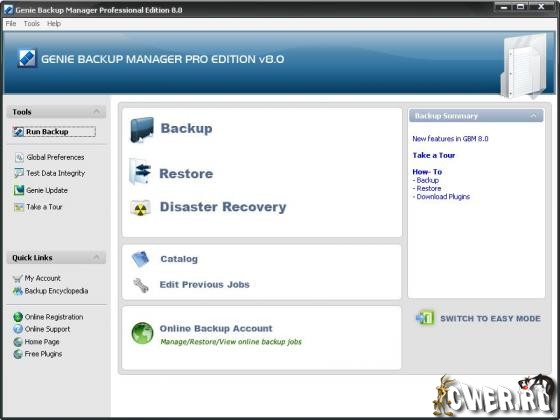Screen dimensions: 560x420
Task: Click the Run Backup icon in Tools
Action: (18, 132)
